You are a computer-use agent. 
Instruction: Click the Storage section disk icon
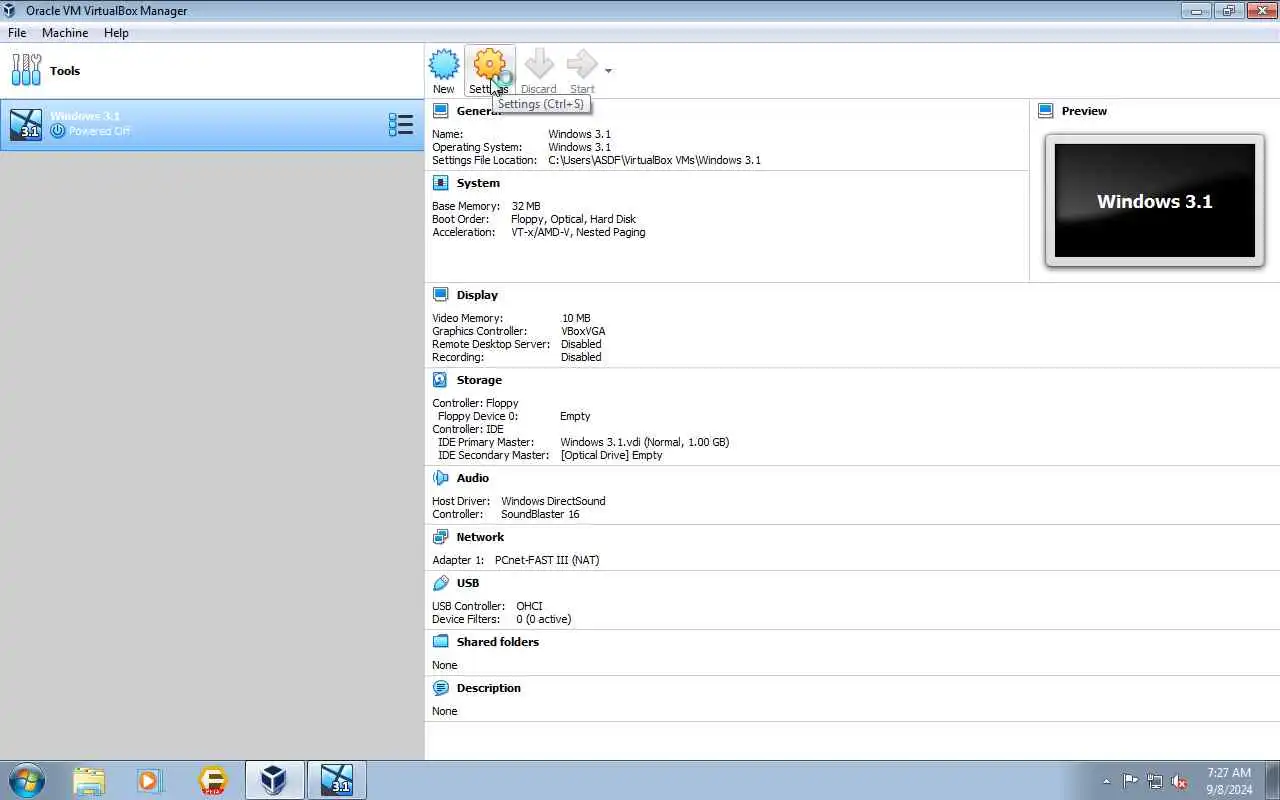(x=440, y=380)
